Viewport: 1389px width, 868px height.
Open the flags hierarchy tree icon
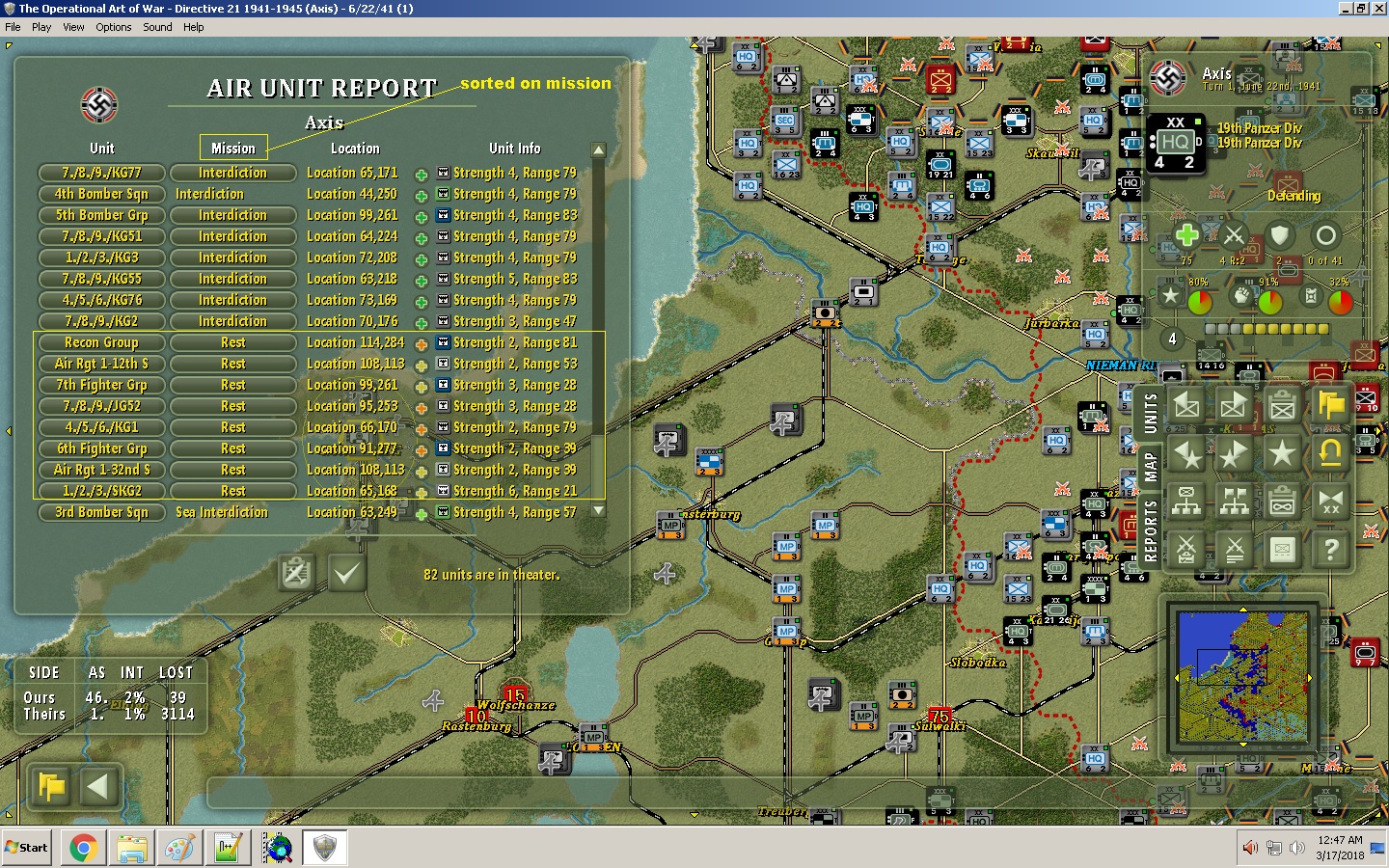click(x=1234, y=502)
